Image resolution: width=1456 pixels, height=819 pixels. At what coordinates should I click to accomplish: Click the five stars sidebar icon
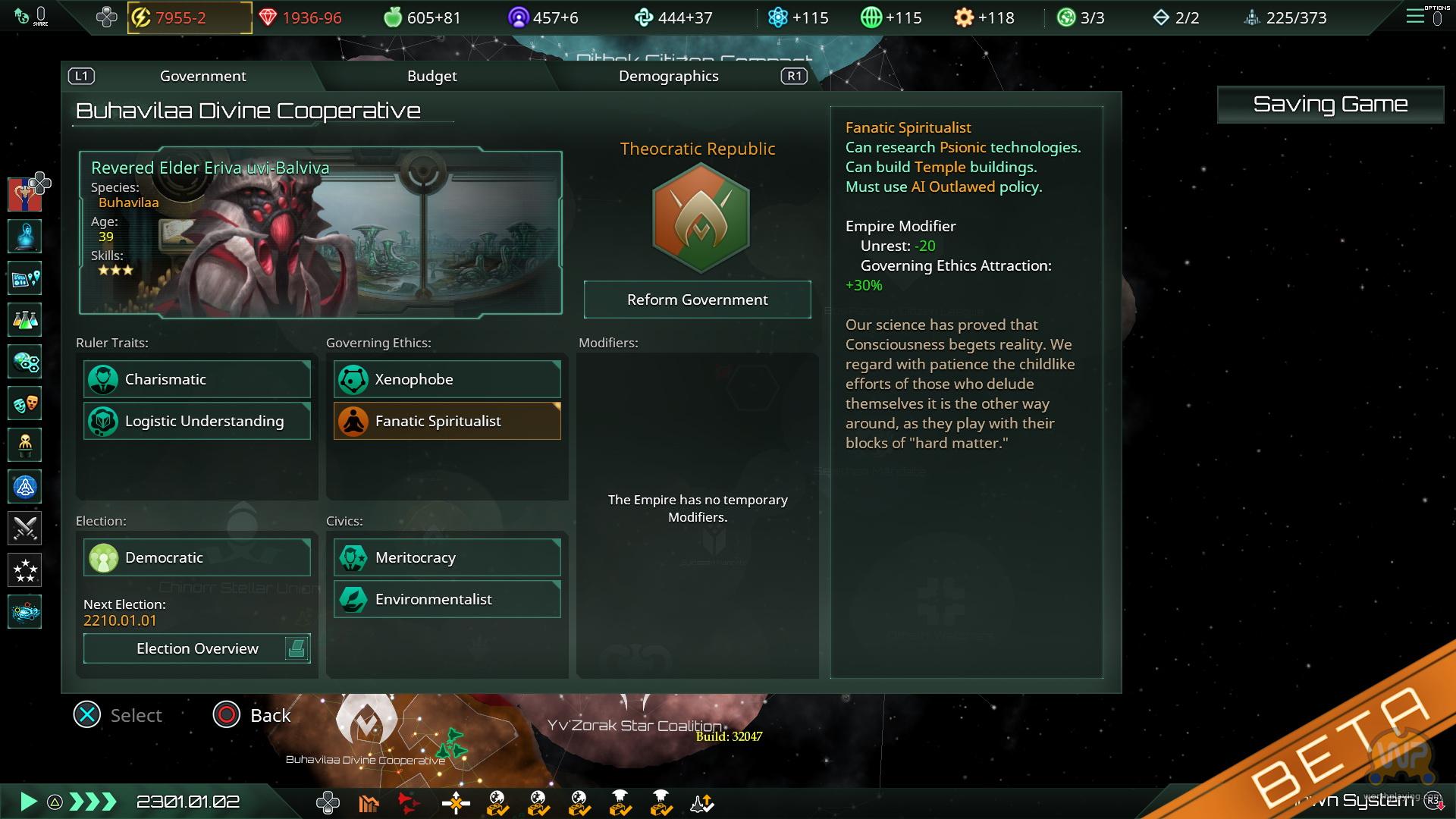click(25, 570)
